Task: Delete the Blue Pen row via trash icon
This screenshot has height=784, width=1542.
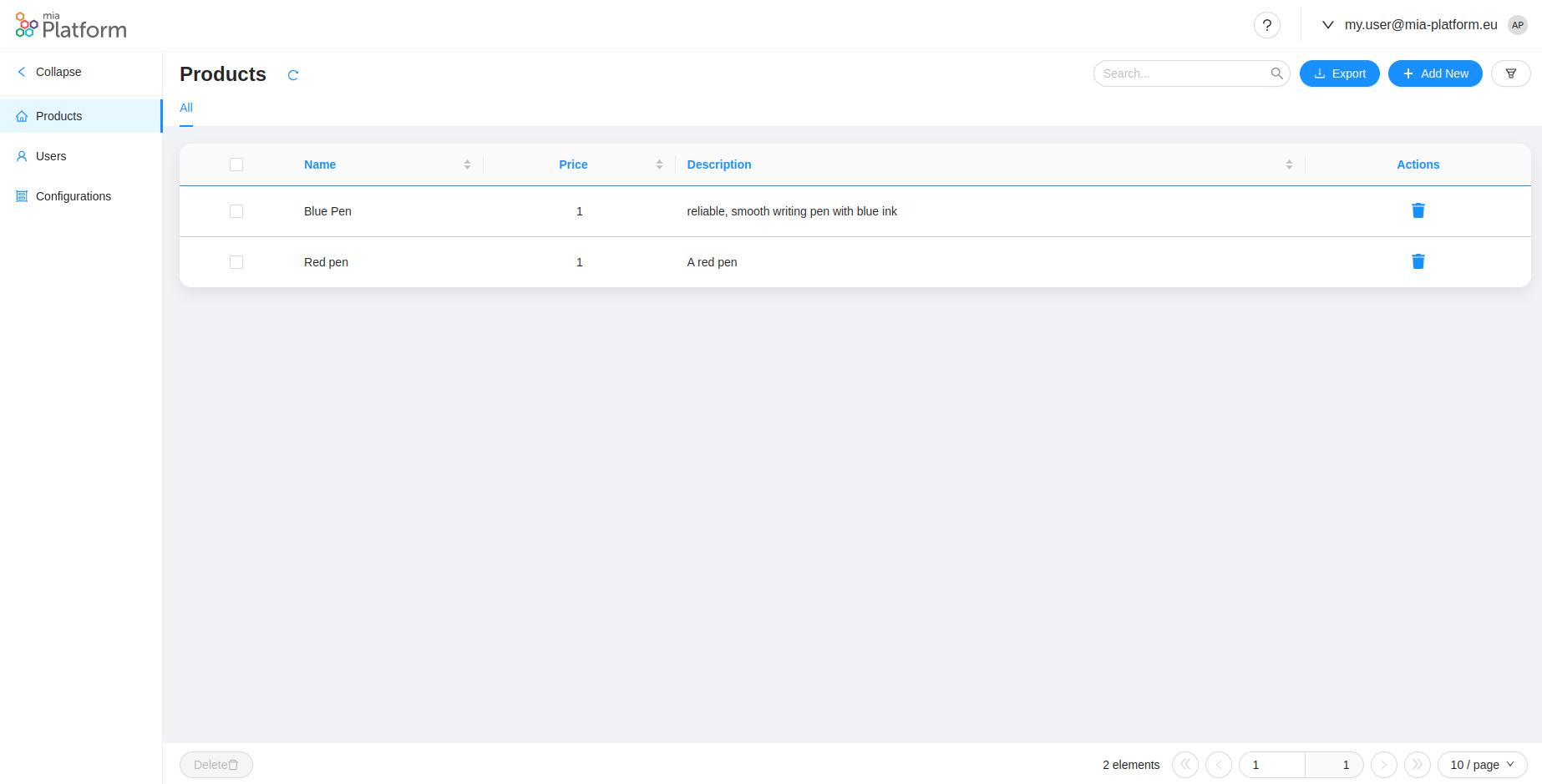Action: [x=1418, y=210]
